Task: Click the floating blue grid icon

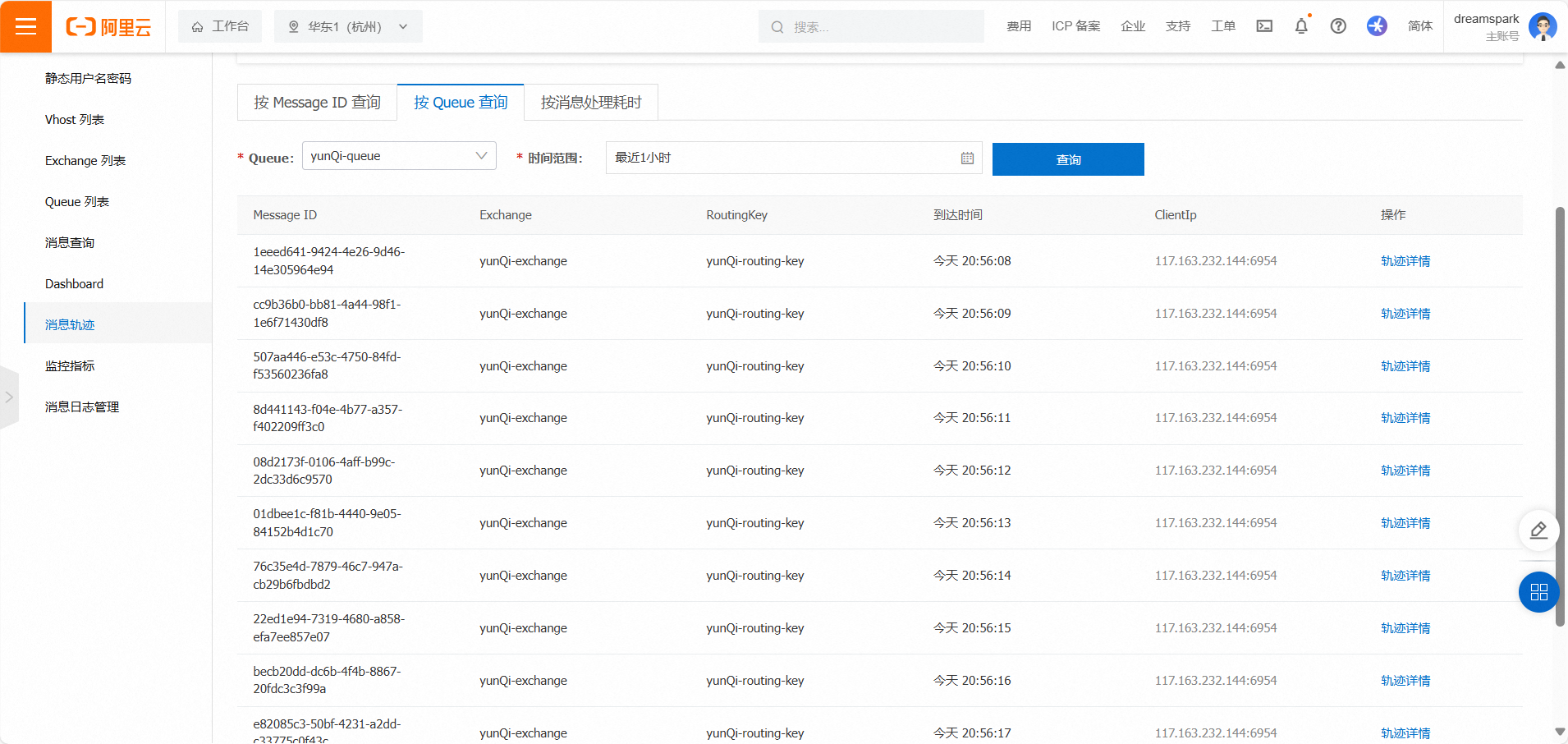Action: [x=1538, y=592]
